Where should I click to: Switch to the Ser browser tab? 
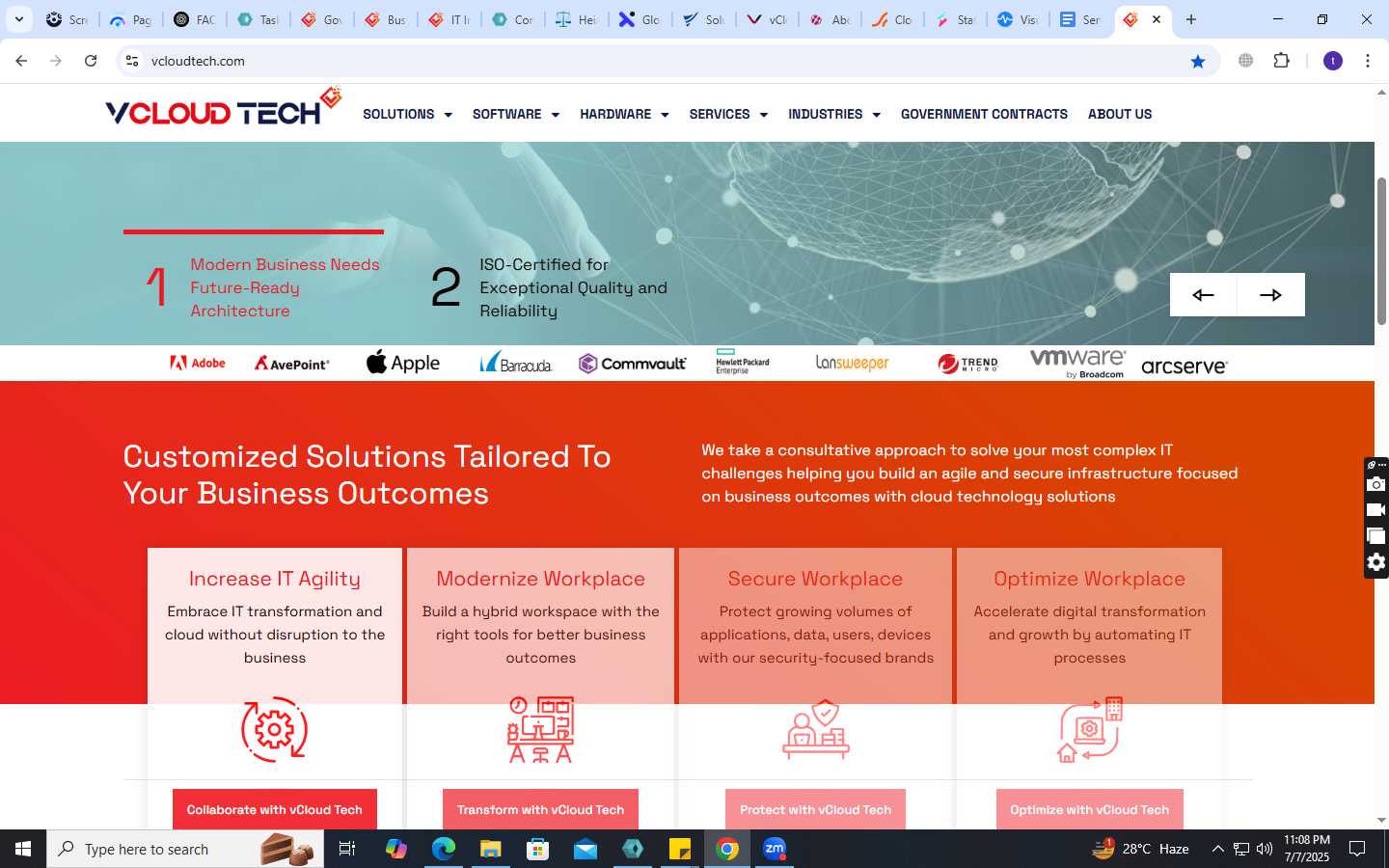[x=1080, y=19]
